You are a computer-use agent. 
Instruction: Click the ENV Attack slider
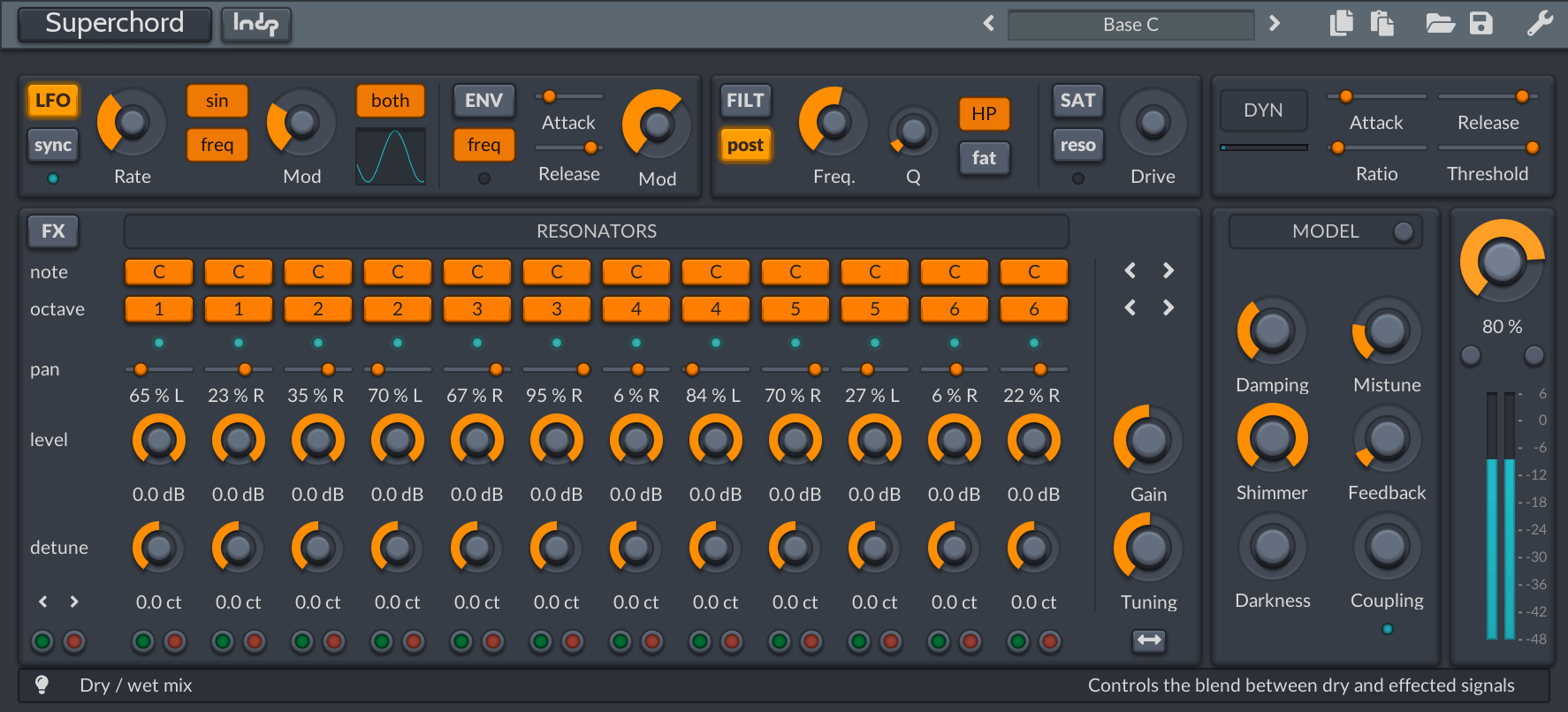[568, 96]
